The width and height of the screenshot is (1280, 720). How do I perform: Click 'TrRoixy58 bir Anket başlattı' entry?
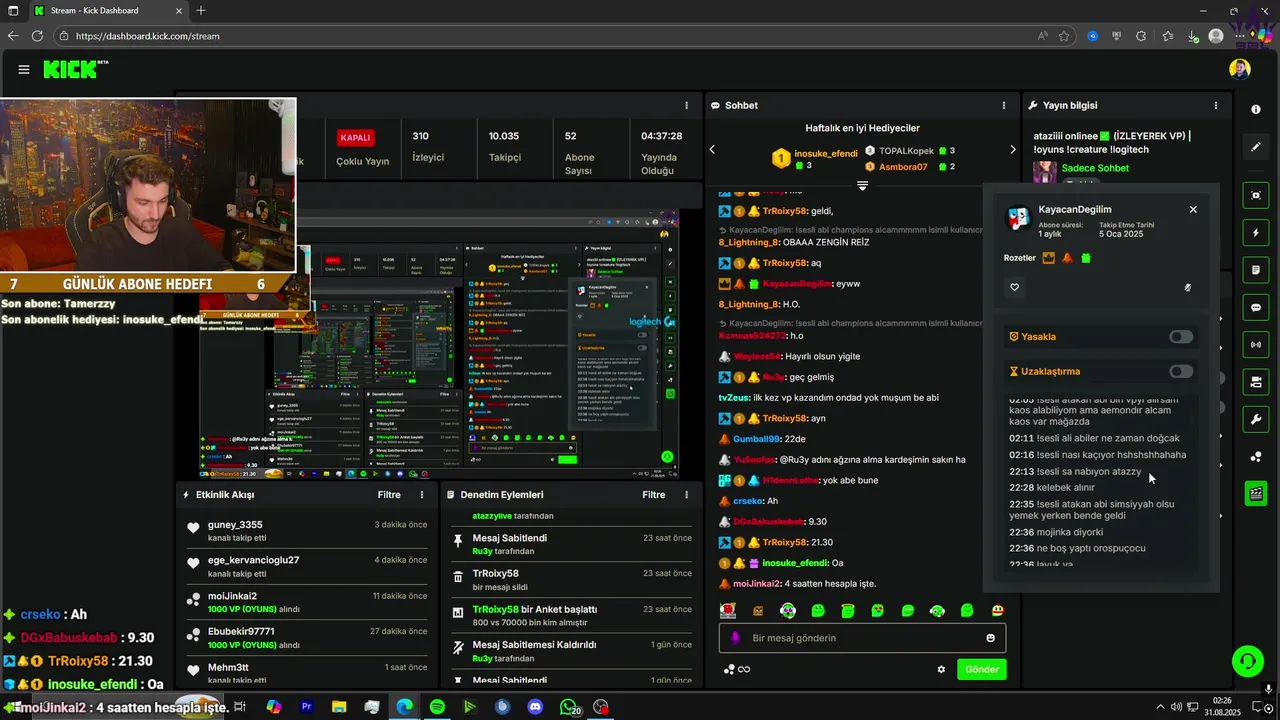coord(571,615)
